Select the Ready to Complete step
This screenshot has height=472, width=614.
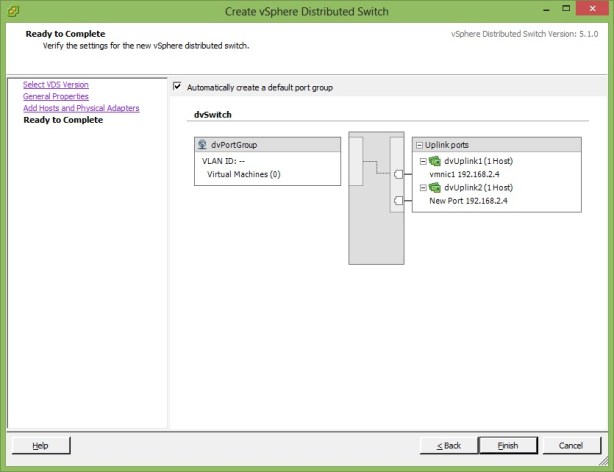point(63,120)
